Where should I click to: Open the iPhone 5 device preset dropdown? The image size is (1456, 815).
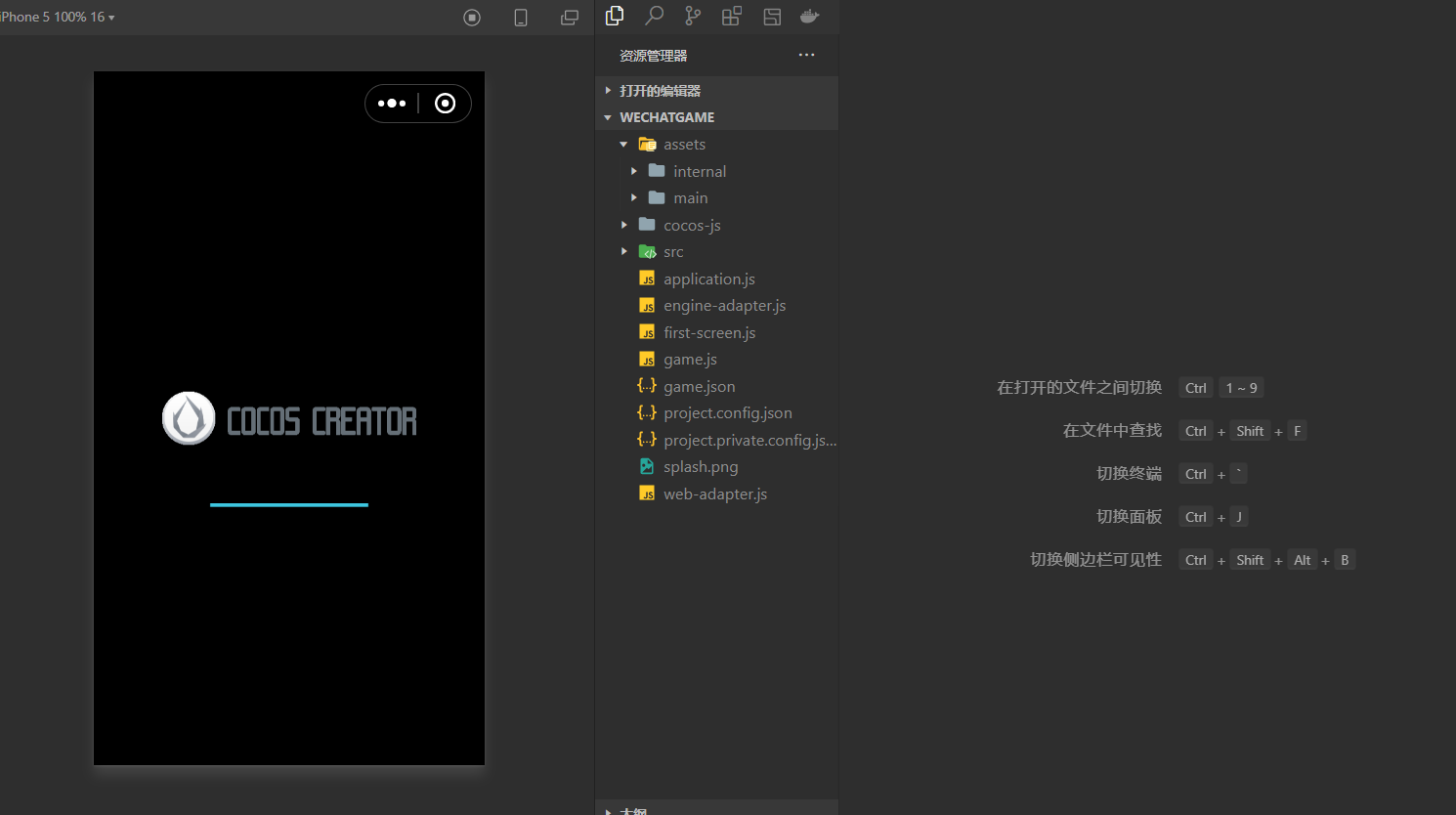click(57, 17)
